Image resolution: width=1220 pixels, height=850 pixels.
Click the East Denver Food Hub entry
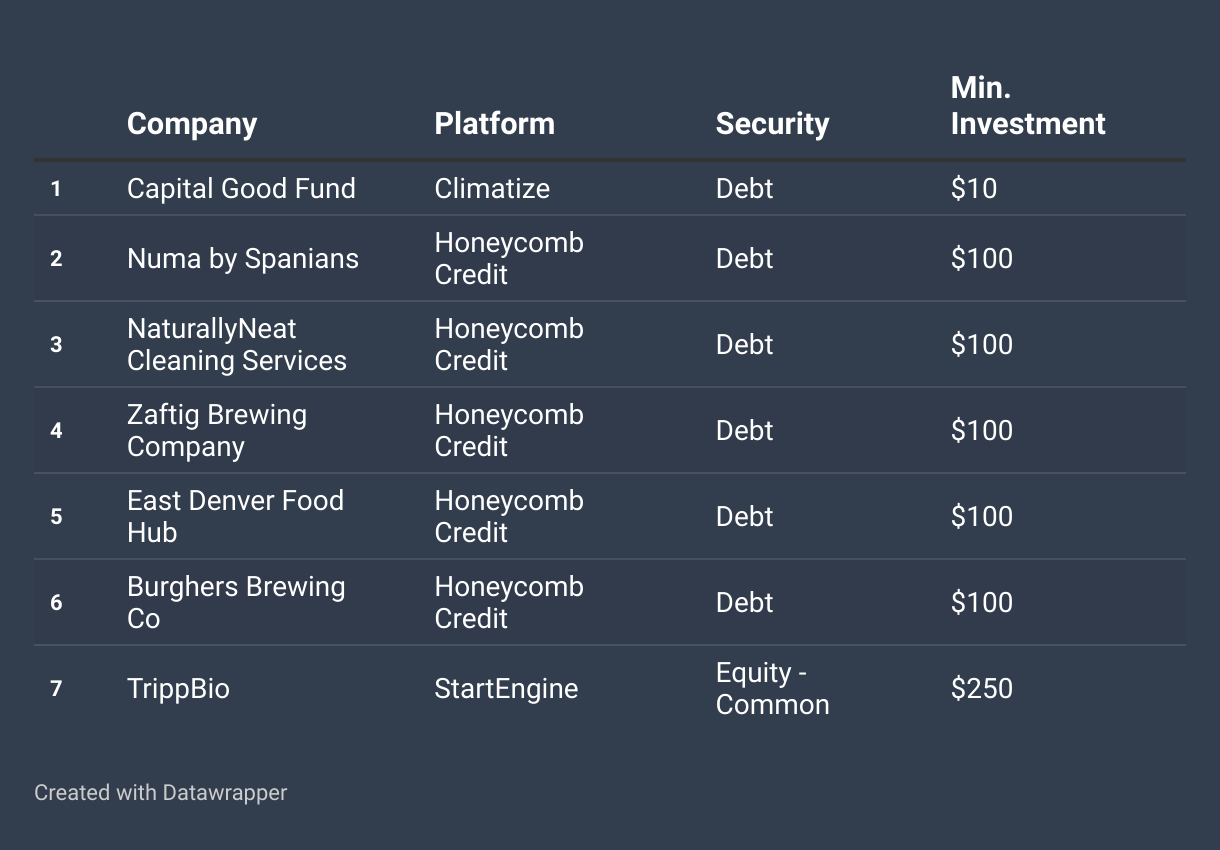pos(235,517)
